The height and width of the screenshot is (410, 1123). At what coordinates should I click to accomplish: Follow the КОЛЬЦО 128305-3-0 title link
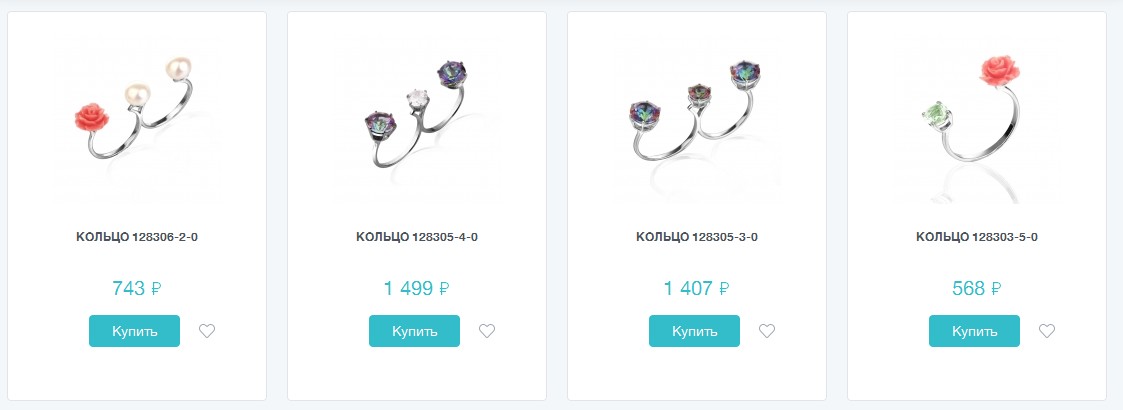pyautogui.click(x=697, y=237)
